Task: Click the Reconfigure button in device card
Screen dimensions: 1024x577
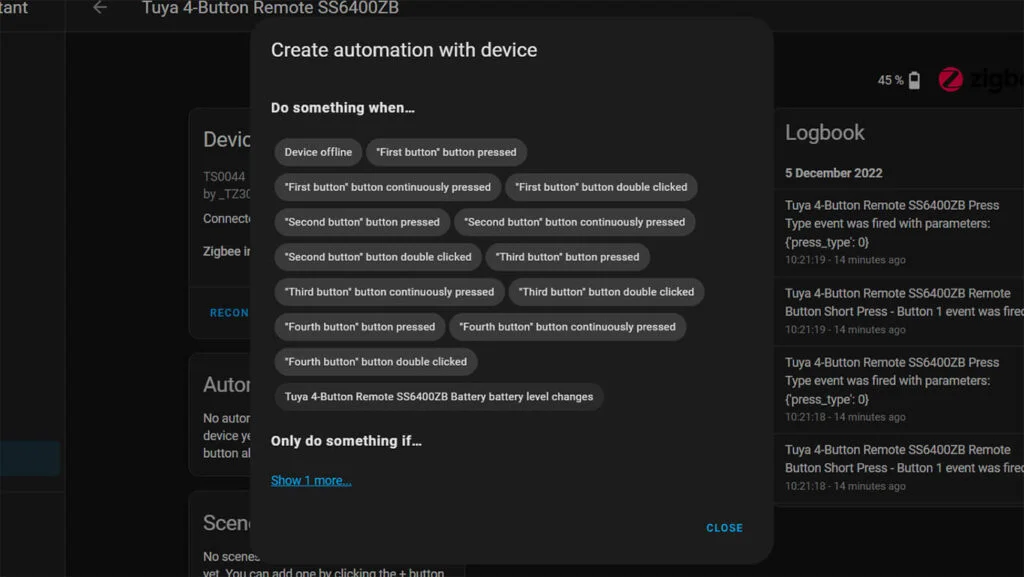Action: coord(229,313)
